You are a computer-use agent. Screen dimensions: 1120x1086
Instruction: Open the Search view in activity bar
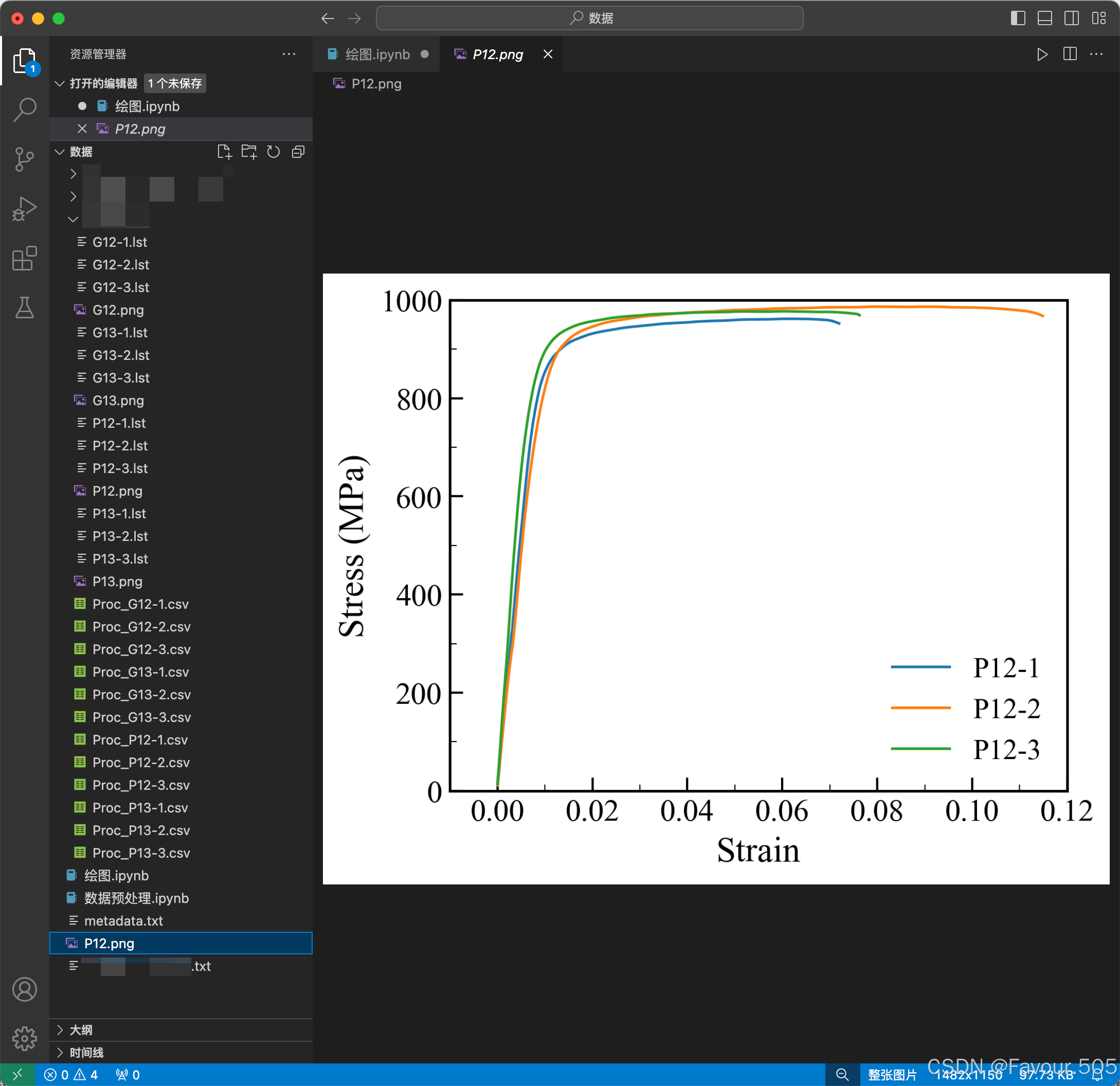click(x=25, y=108)
